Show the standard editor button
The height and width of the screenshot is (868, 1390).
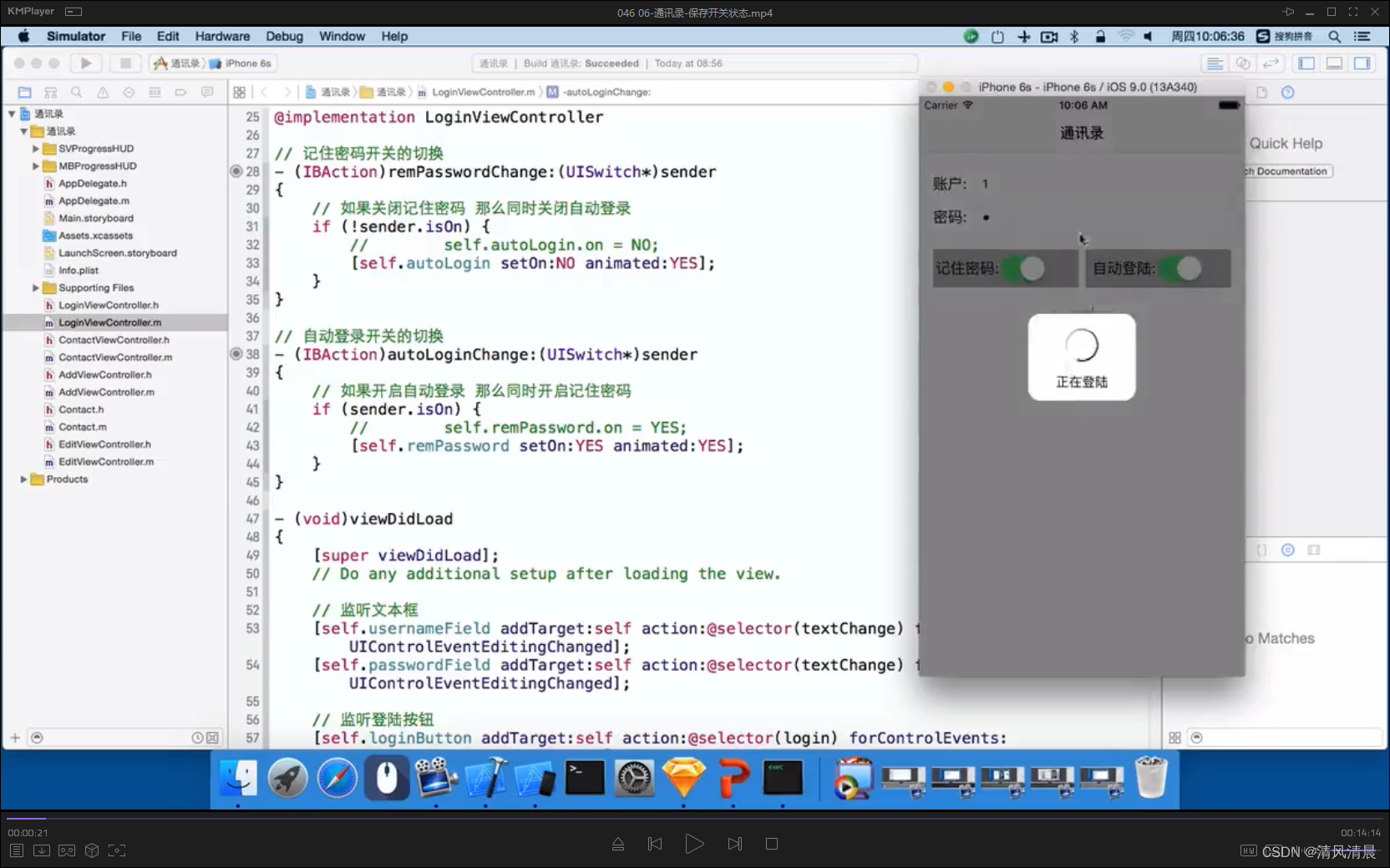pyautogui.click(x=1215, y=63)
